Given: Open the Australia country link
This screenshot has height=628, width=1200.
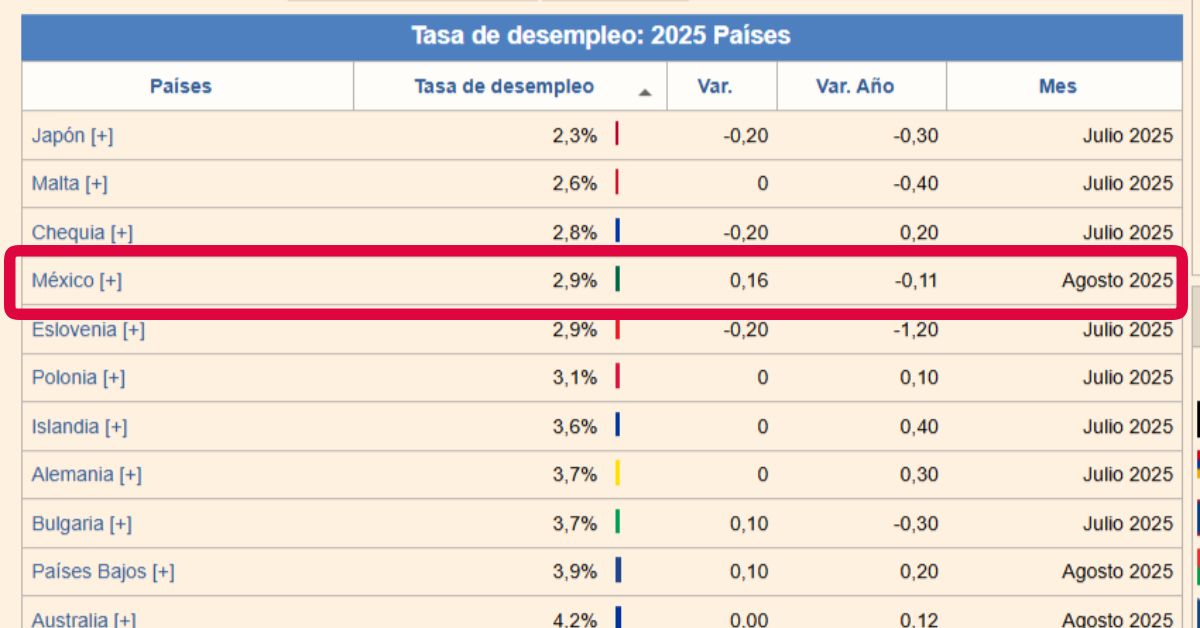Looking at the screenshot, I should point(70,620).
